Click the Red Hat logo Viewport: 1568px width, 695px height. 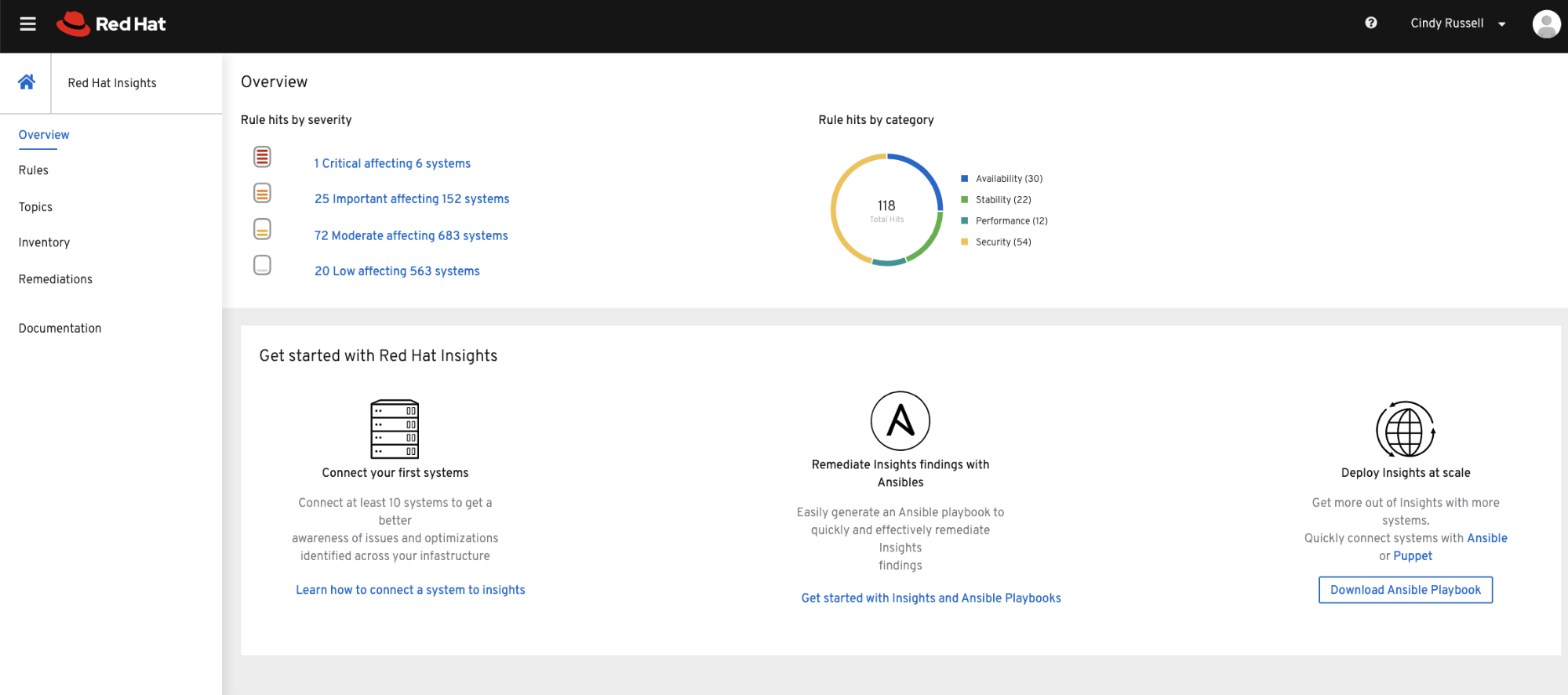111,24
